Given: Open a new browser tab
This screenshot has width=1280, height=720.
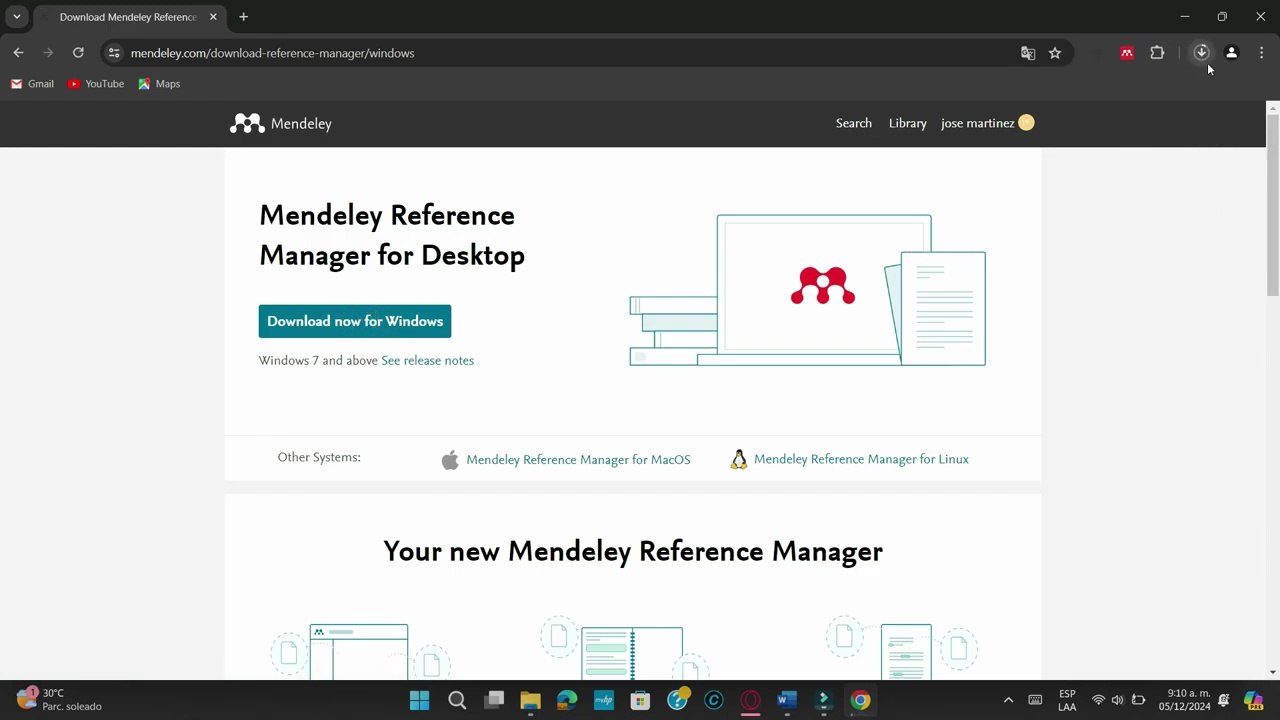Looking at the screenshot, I should 243,17.
